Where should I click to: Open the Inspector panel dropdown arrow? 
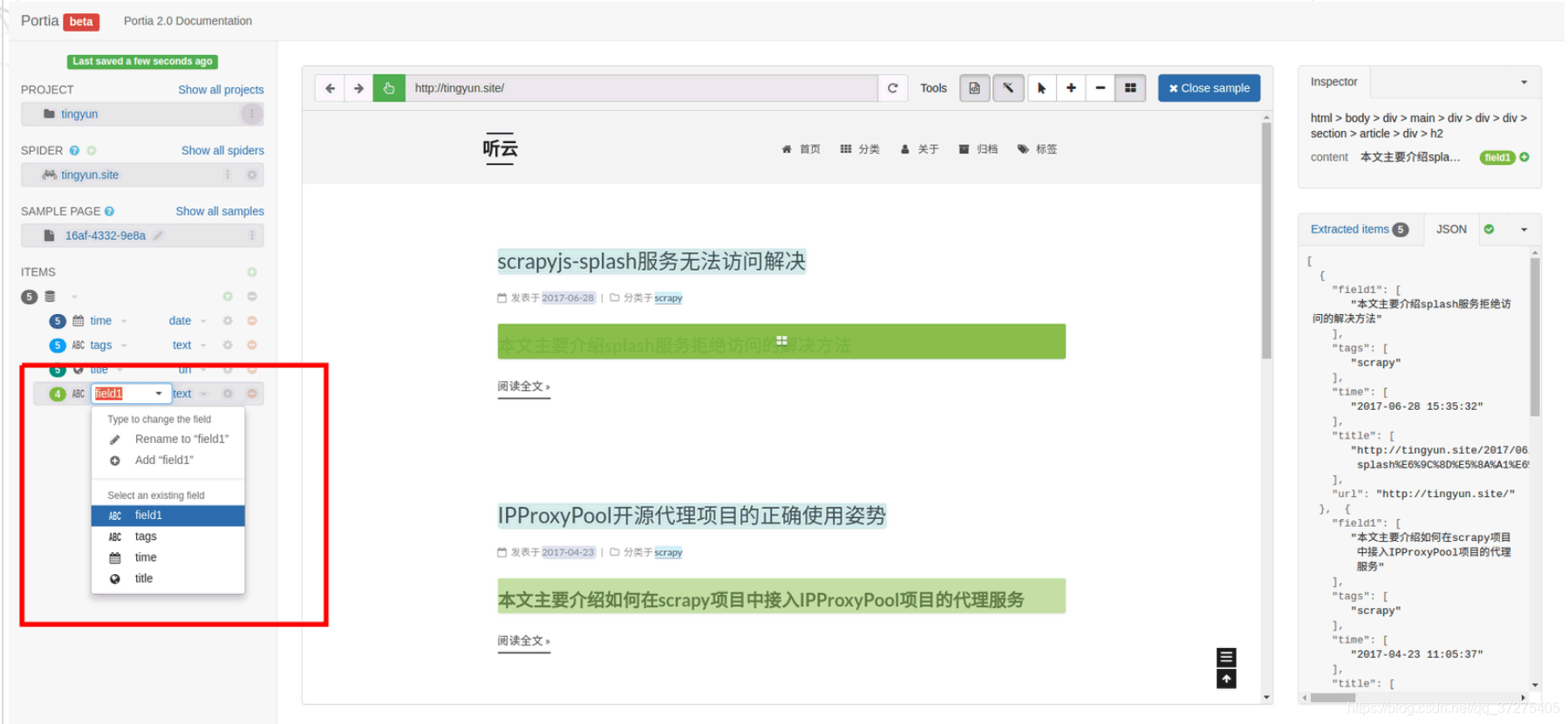click(x=1524, y=82)
